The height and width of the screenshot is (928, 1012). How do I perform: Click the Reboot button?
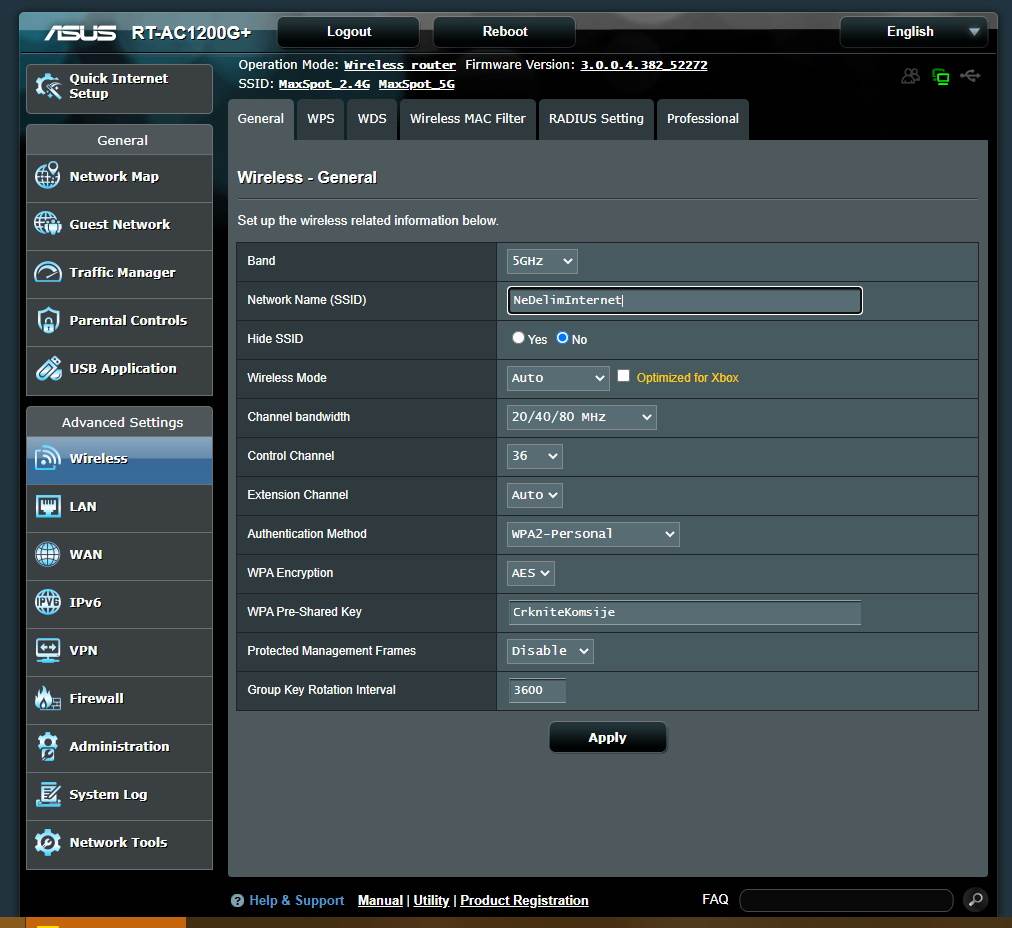click(504, 32)
